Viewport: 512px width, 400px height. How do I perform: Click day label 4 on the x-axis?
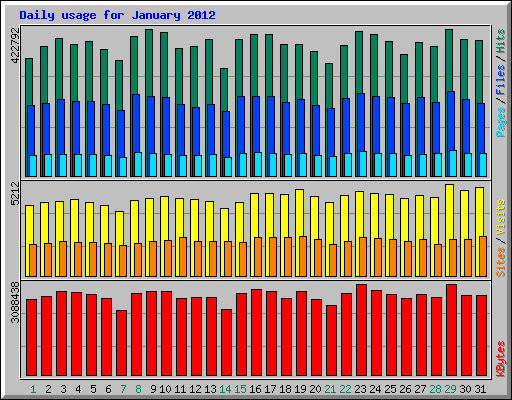78,389
